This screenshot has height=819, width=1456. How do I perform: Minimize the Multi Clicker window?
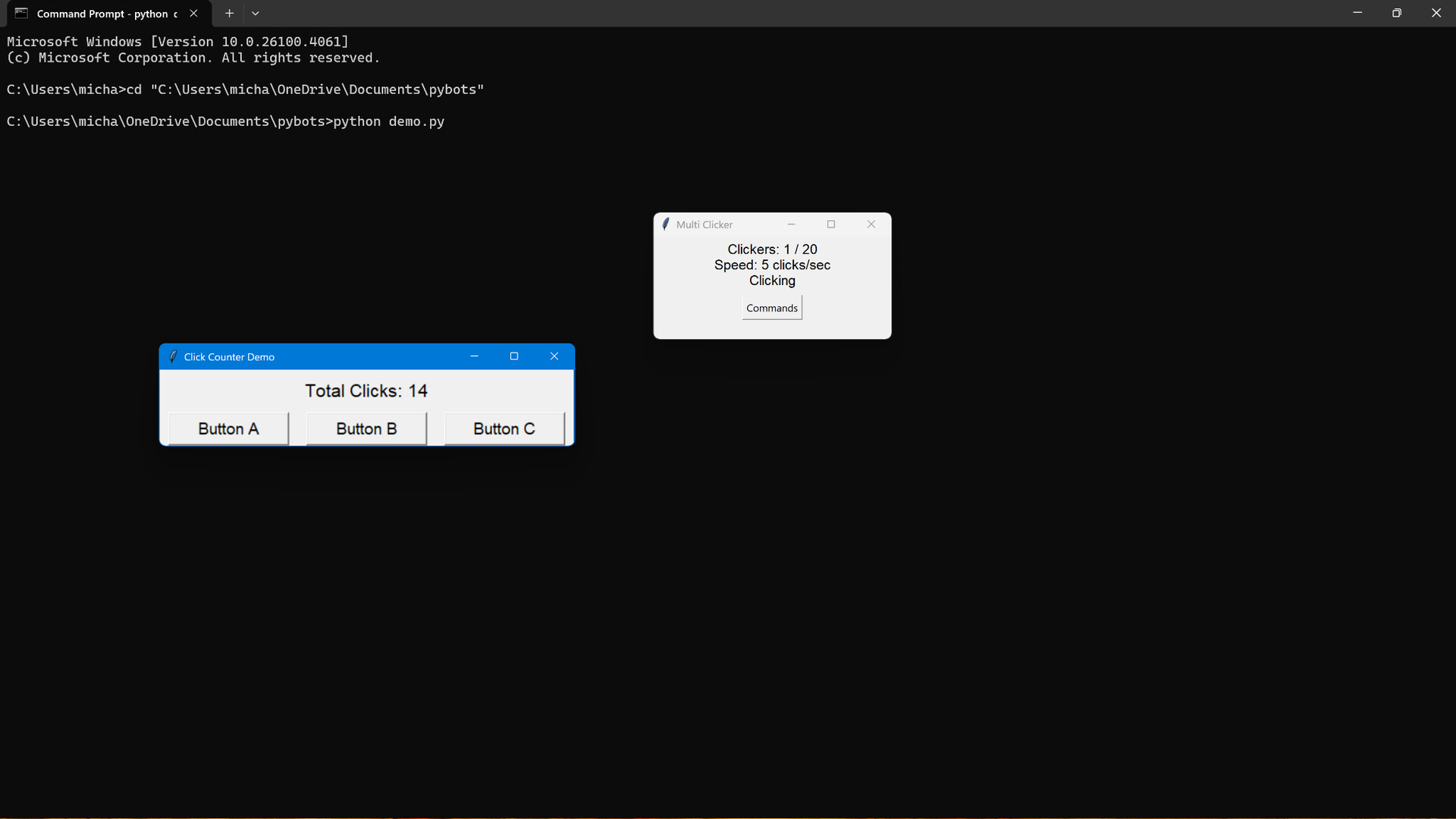pos(791,224)
